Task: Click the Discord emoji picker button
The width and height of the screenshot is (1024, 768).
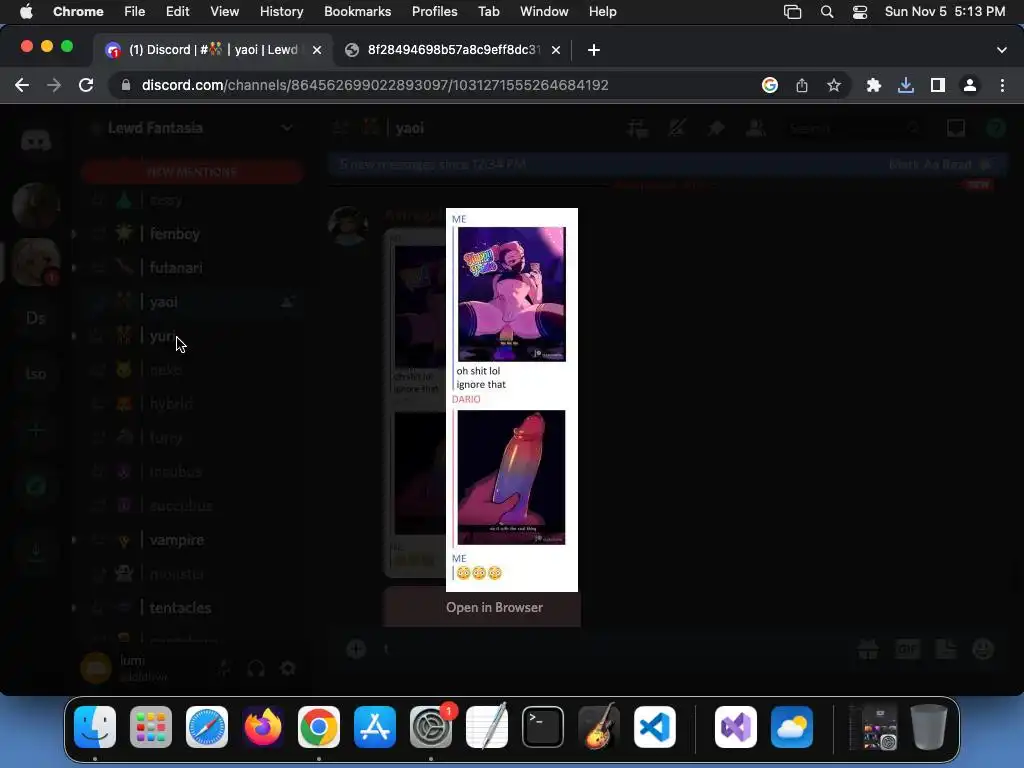Action: coord(984,649)
